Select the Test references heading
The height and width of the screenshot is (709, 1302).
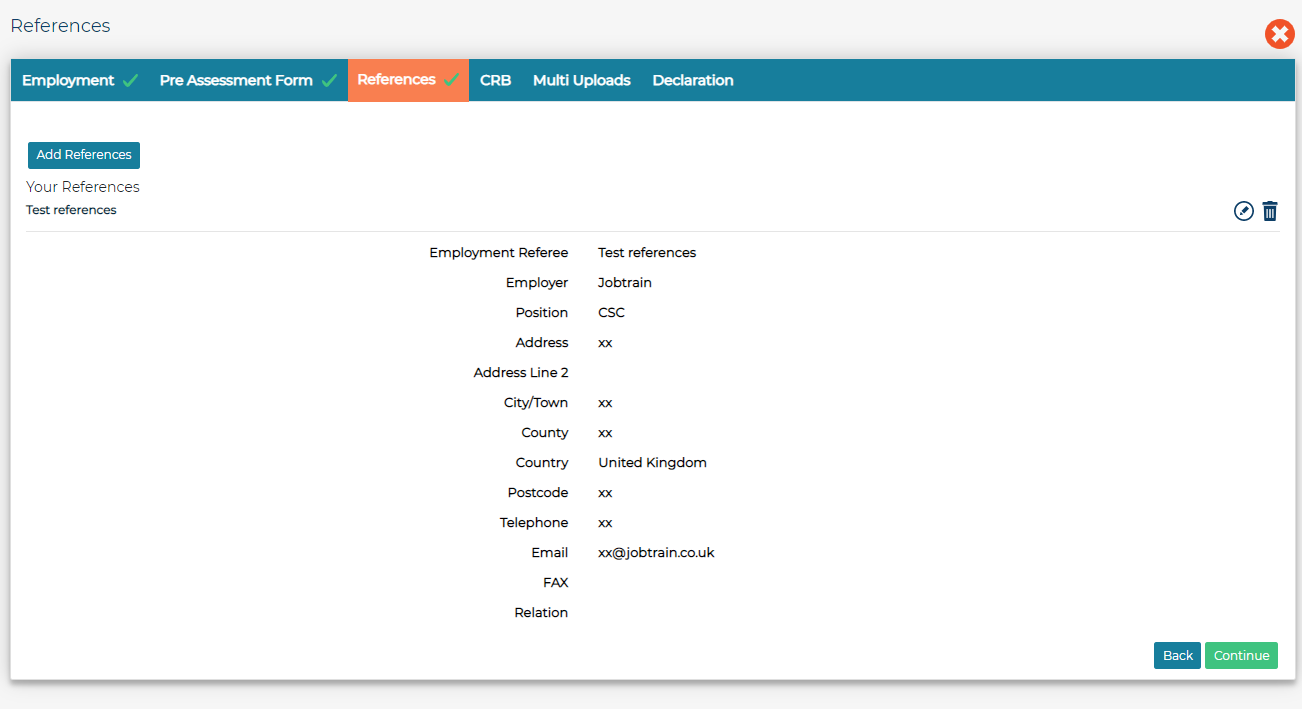[x=71, y=209]
